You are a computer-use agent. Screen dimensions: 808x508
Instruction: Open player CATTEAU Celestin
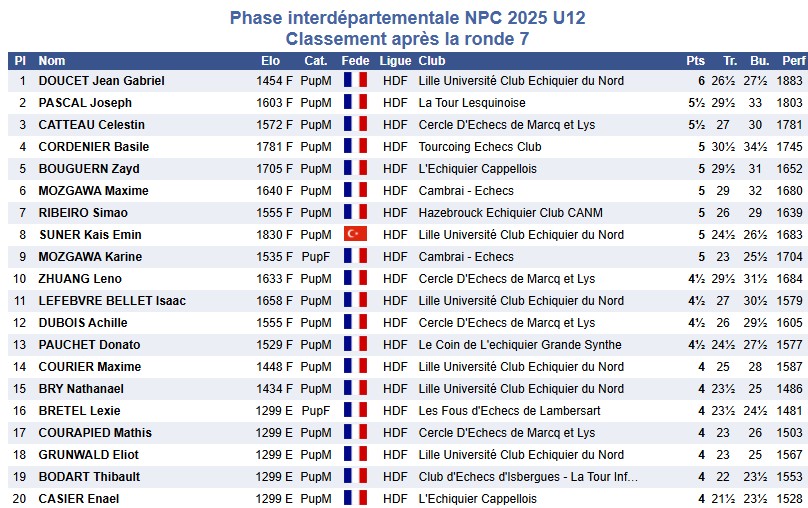point(91,125)
